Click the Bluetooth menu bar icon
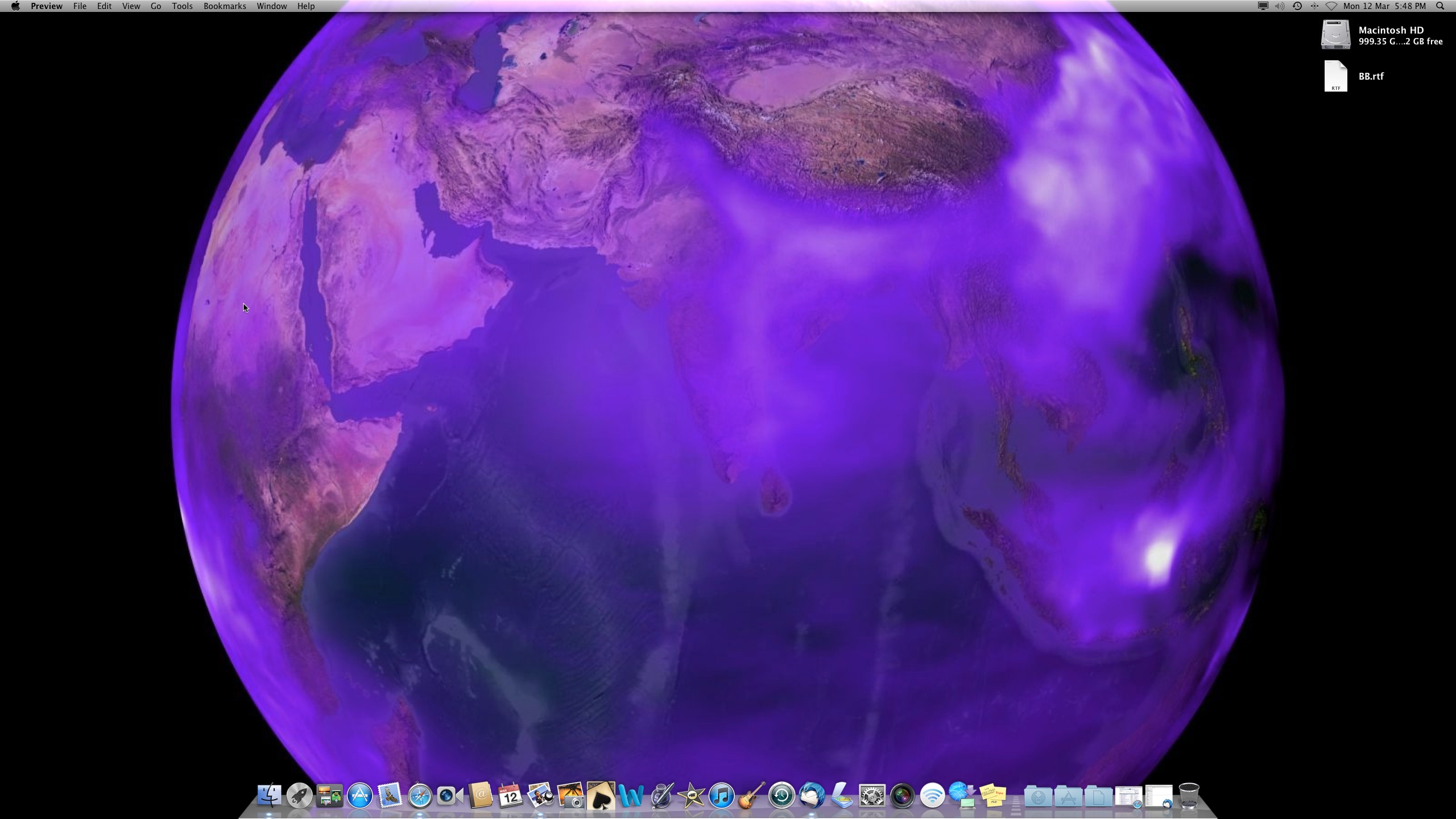The width and height of the screenshot is (1456, 819). (x=1314, y=6)
